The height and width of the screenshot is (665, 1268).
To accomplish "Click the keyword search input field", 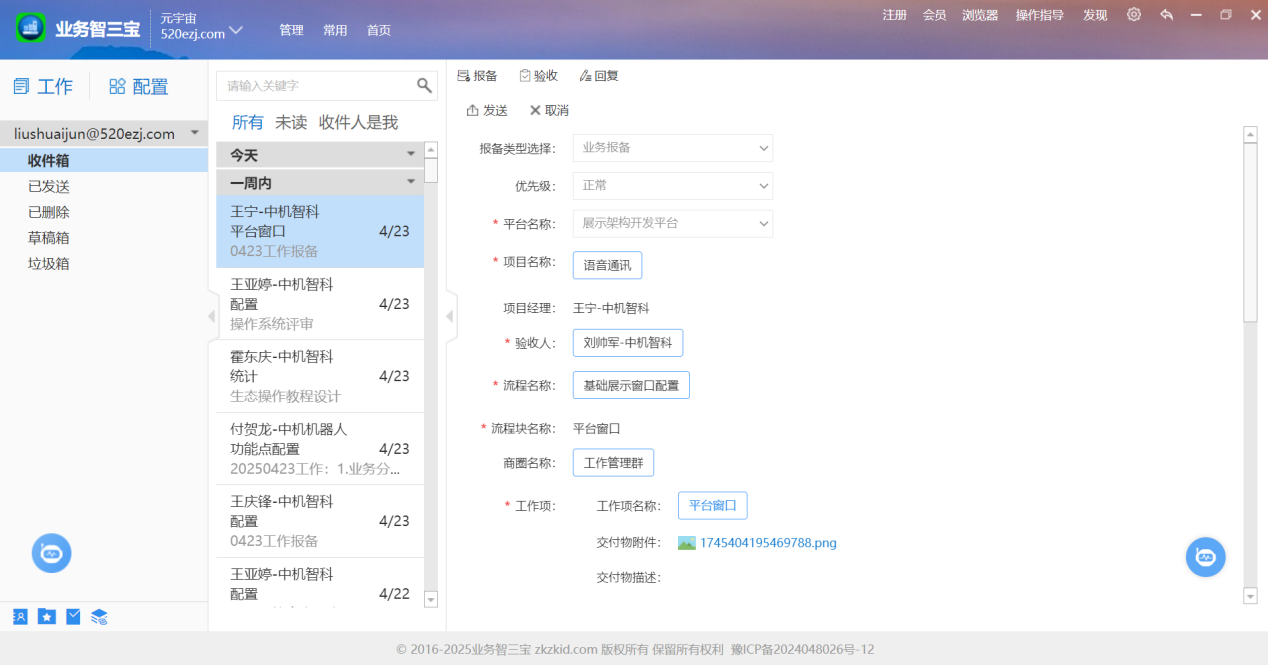I will click(315, 86).
